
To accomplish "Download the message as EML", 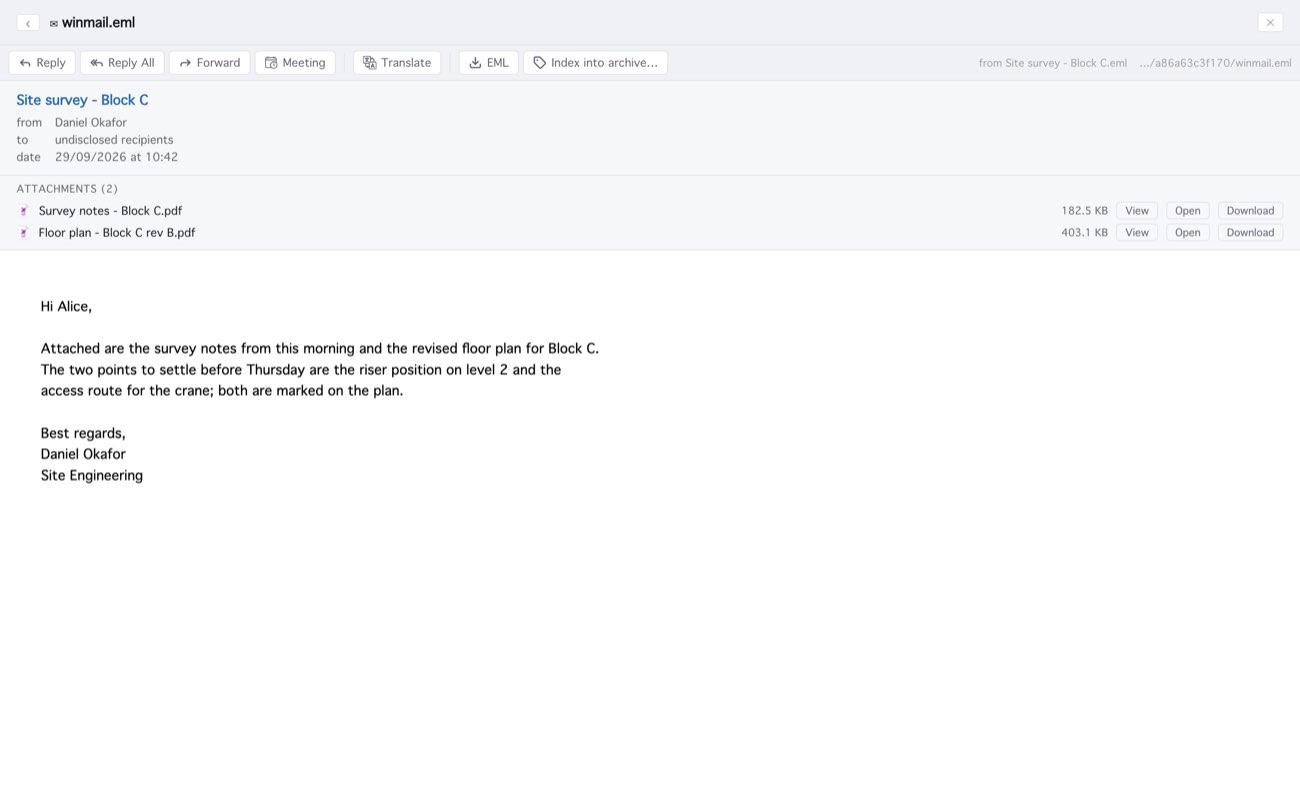I will pos(489,63).
